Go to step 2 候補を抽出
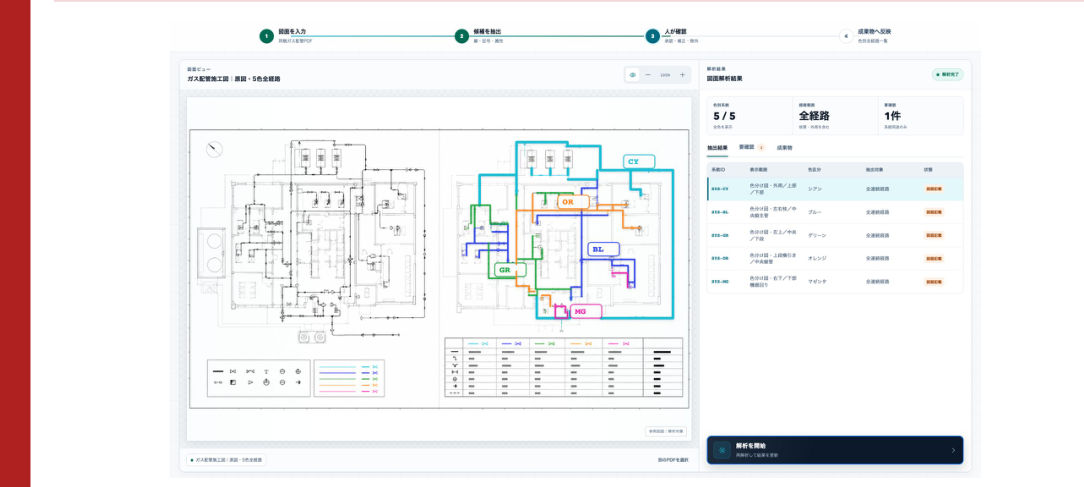Image resolution: width=1084 pixels, height=487 pixels. 479,36
